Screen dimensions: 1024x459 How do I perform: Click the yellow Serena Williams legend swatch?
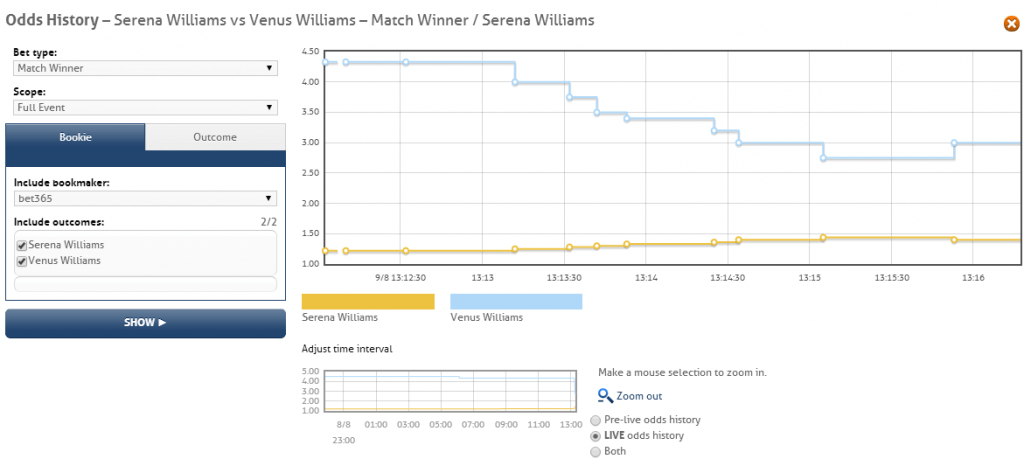click(368, 301)
